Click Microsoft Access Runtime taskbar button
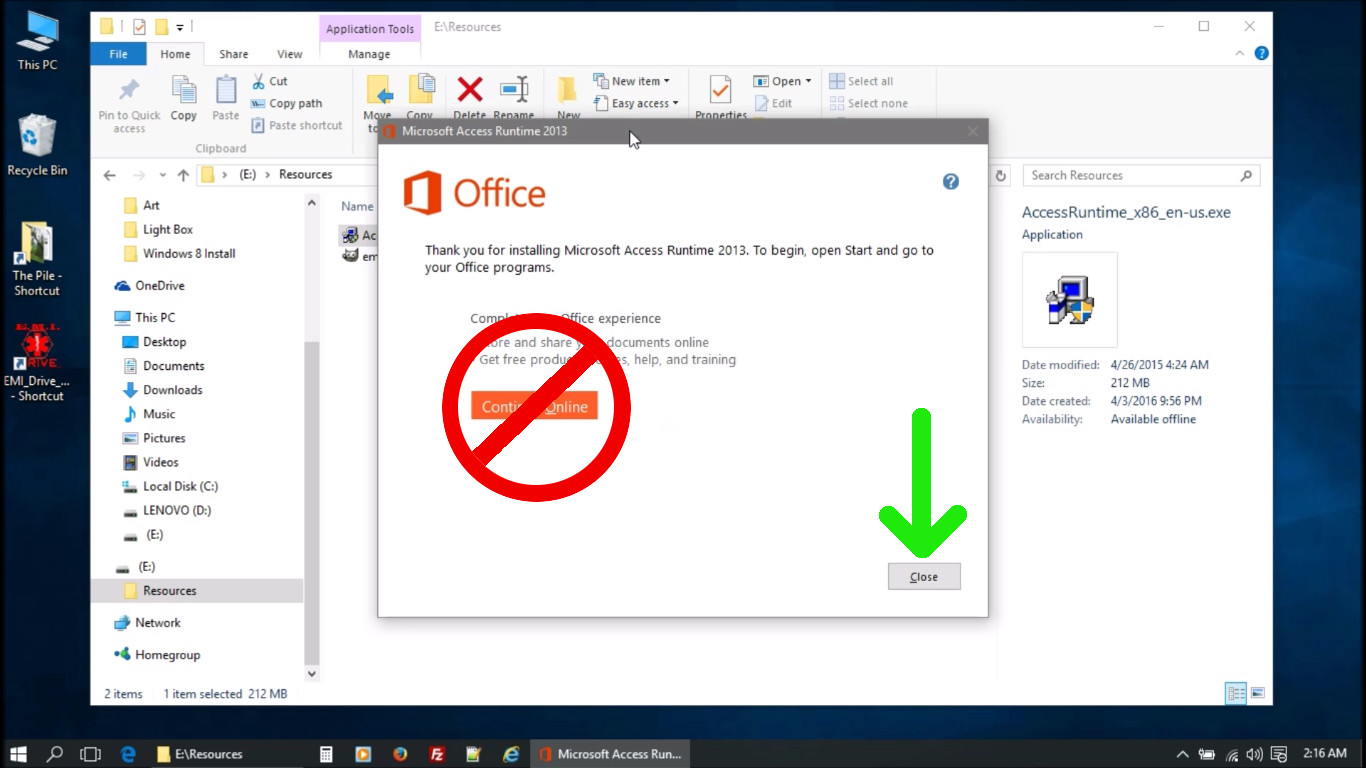 click(610, 754)
